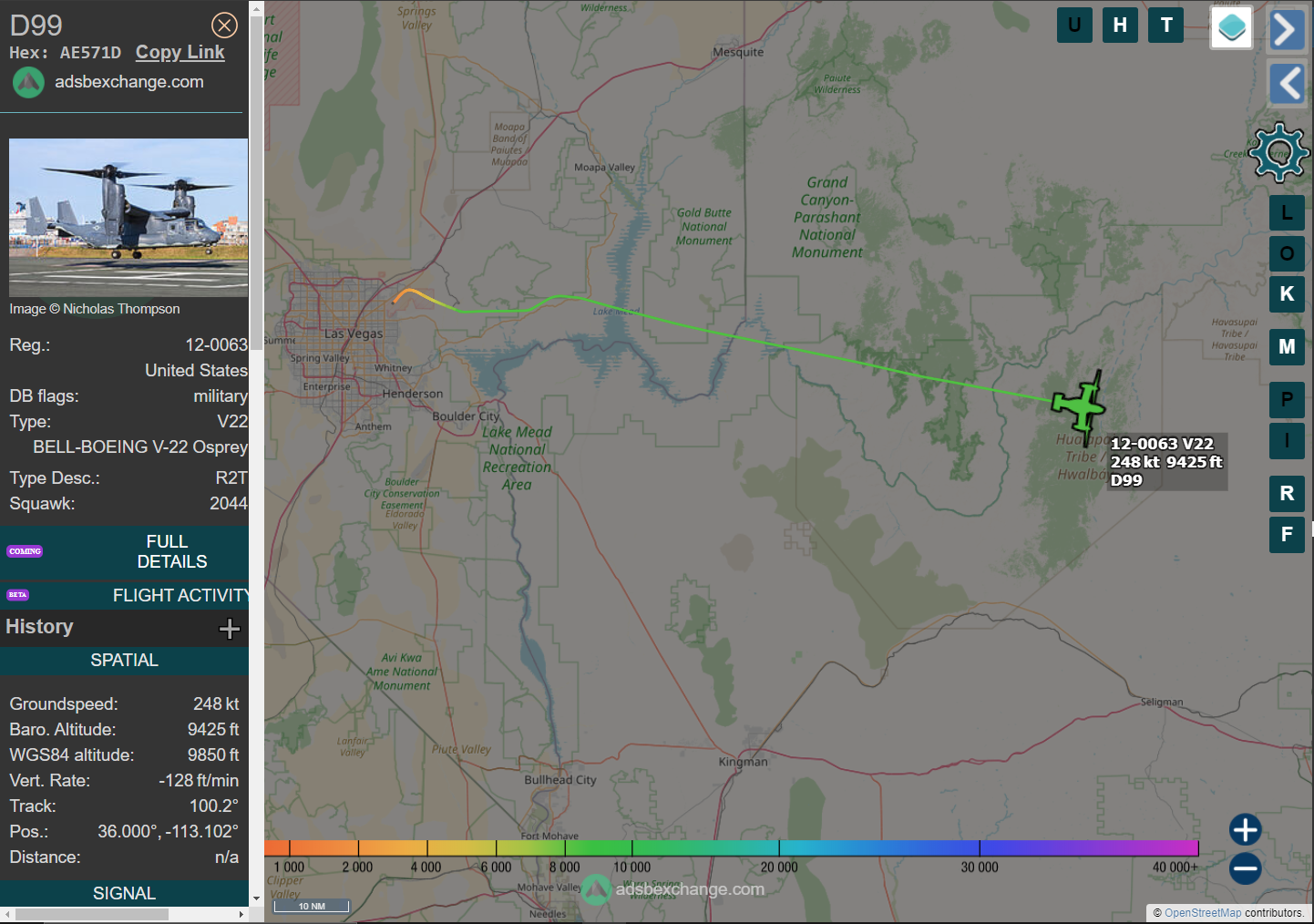The height and width of the screenshot is (924, 1314).
Task: Click the BELL-BOEING V-22 Osprey type text
Action: coord(140,447)
